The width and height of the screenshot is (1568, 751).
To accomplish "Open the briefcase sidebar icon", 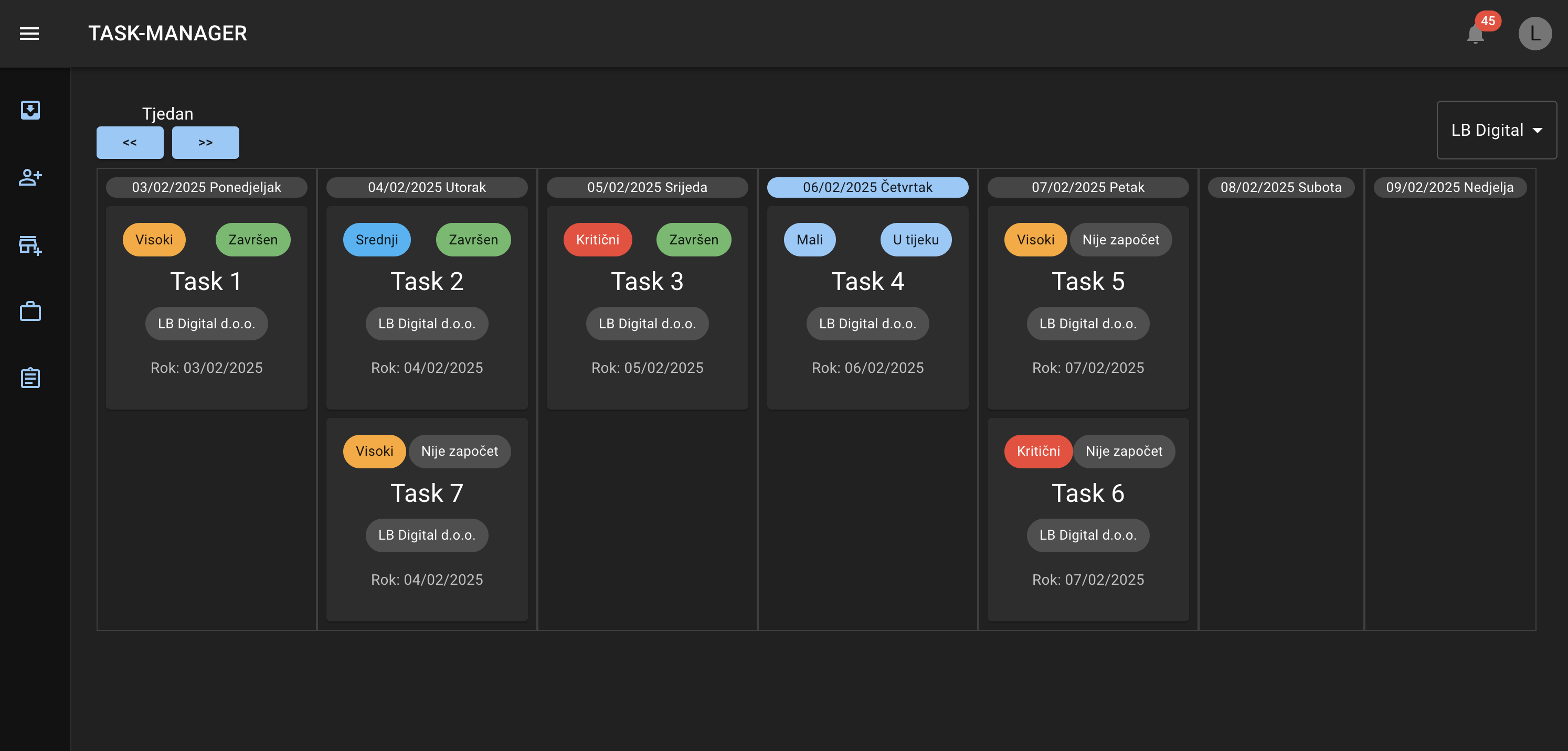I will pos(30,312).
